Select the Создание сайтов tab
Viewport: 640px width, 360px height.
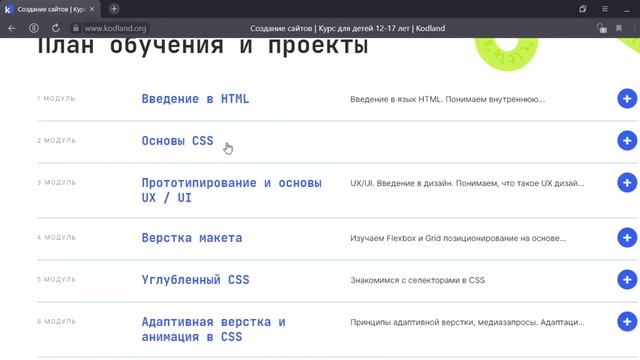pyautogui.click(x=50, y=9)
